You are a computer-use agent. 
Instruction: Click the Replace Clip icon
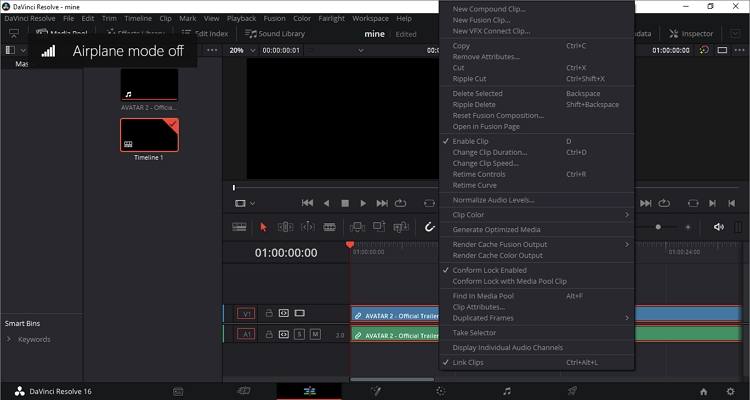click(x=401, y=227)
